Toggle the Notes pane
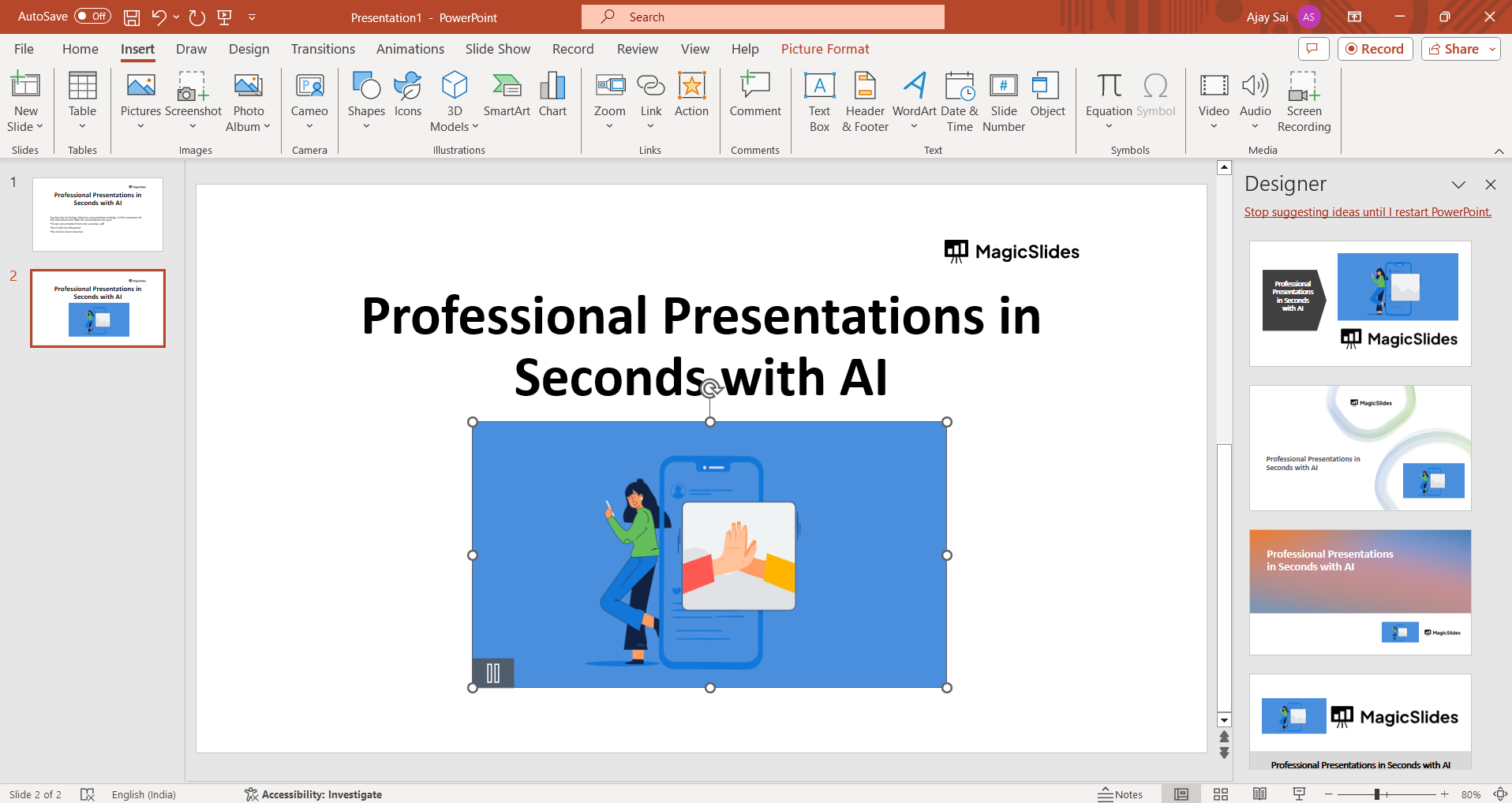 [1121, 794]
